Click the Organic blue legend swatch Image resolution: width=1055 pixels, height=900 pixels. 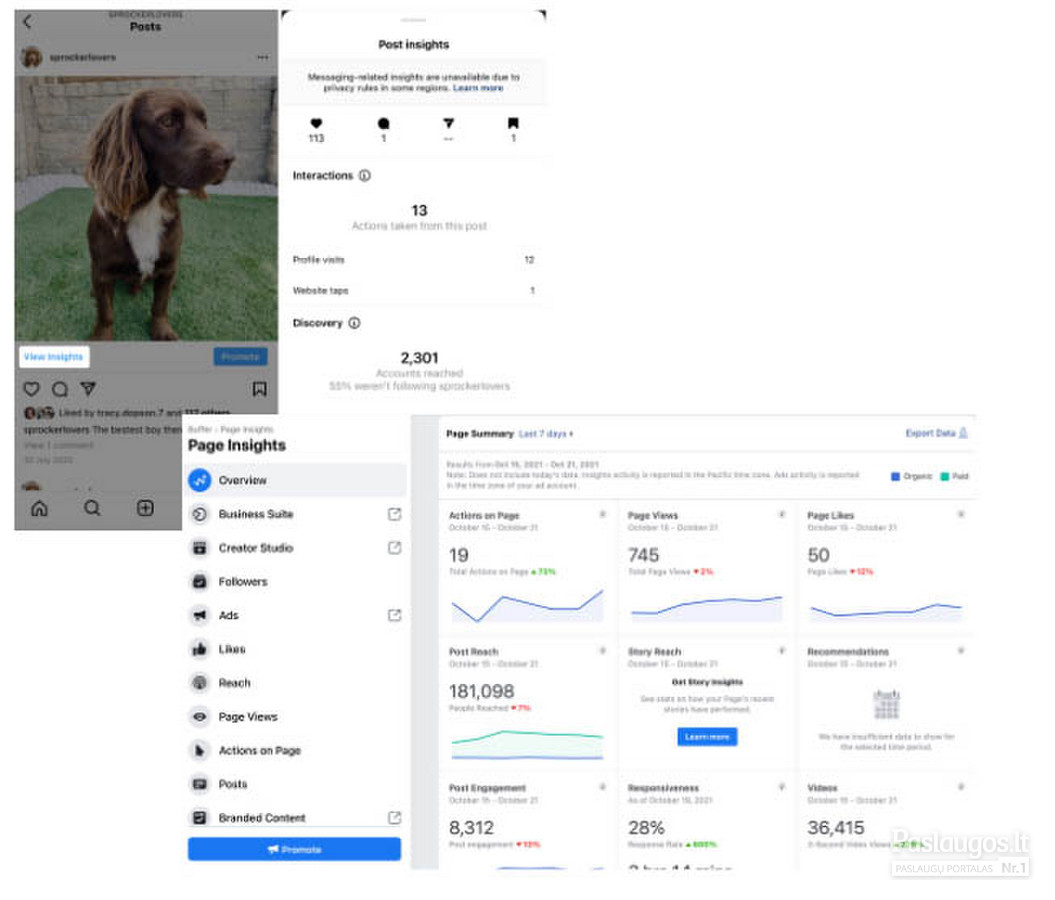[896, 476]
